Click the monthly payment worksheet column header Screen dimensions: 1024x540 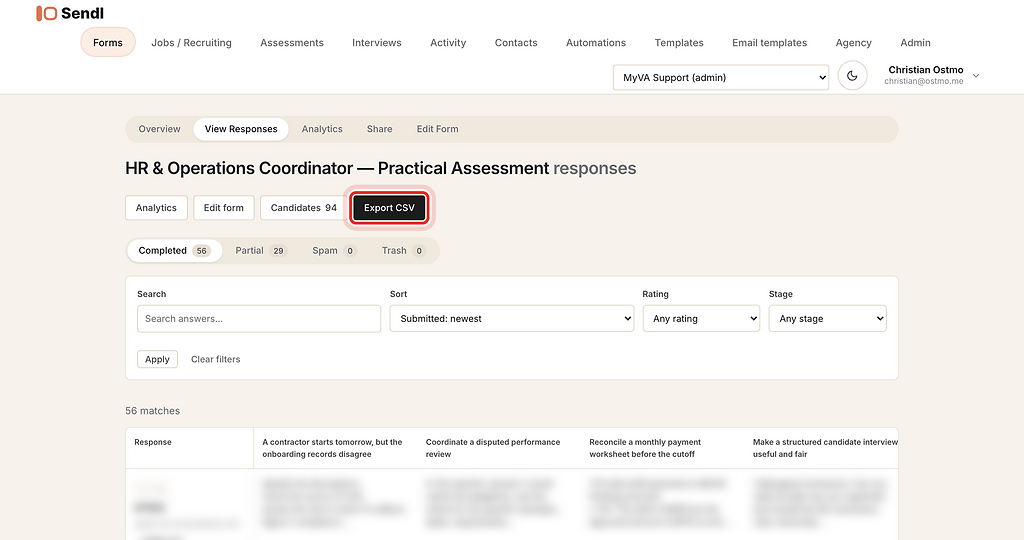pos(645,448)
